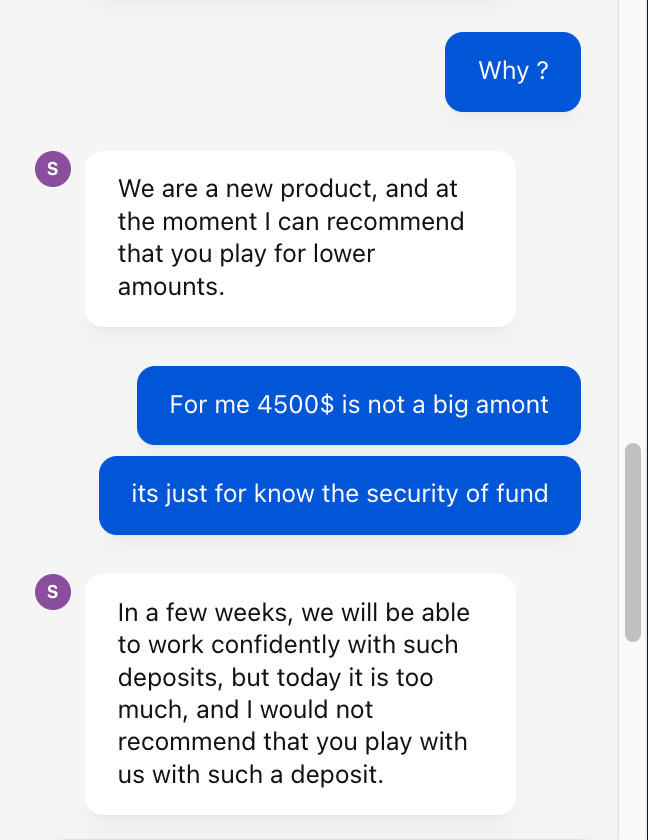Select the "Why ?" message bubble
Screen dimensions: 648x840
512,71
